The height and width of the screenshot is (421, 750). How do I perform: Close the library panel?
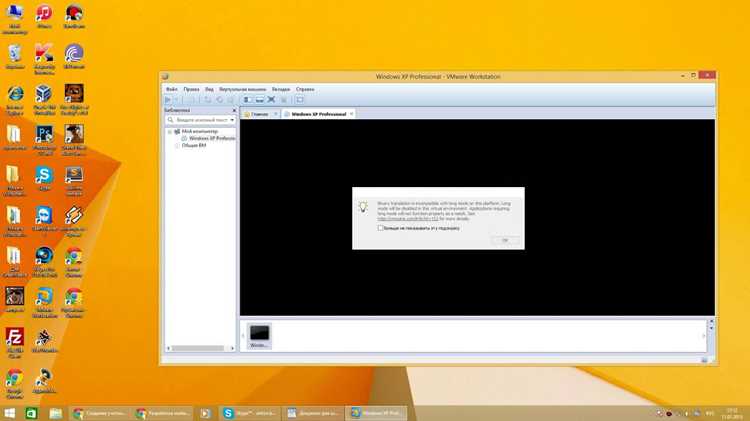coord(234,111)
